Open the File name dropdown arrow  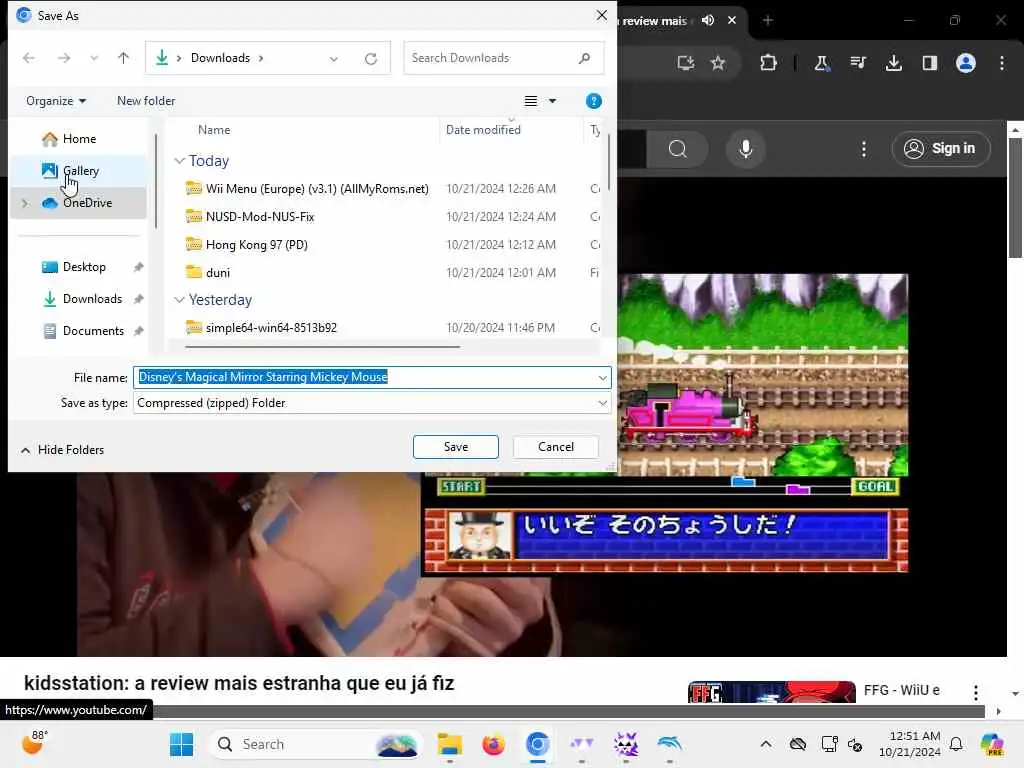[602, 377]
